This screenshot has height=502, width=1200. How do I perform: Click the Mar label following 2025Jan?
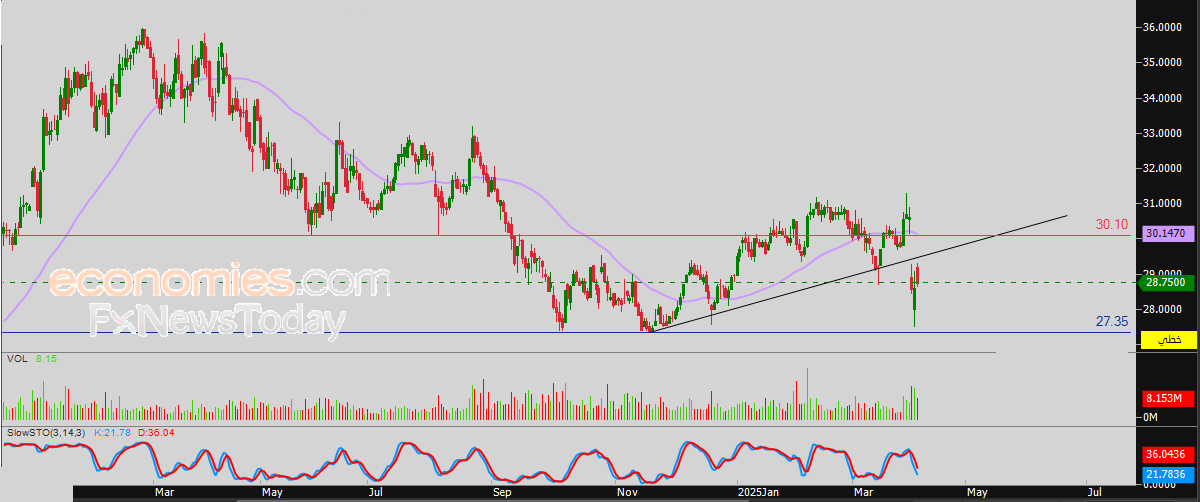863,493
